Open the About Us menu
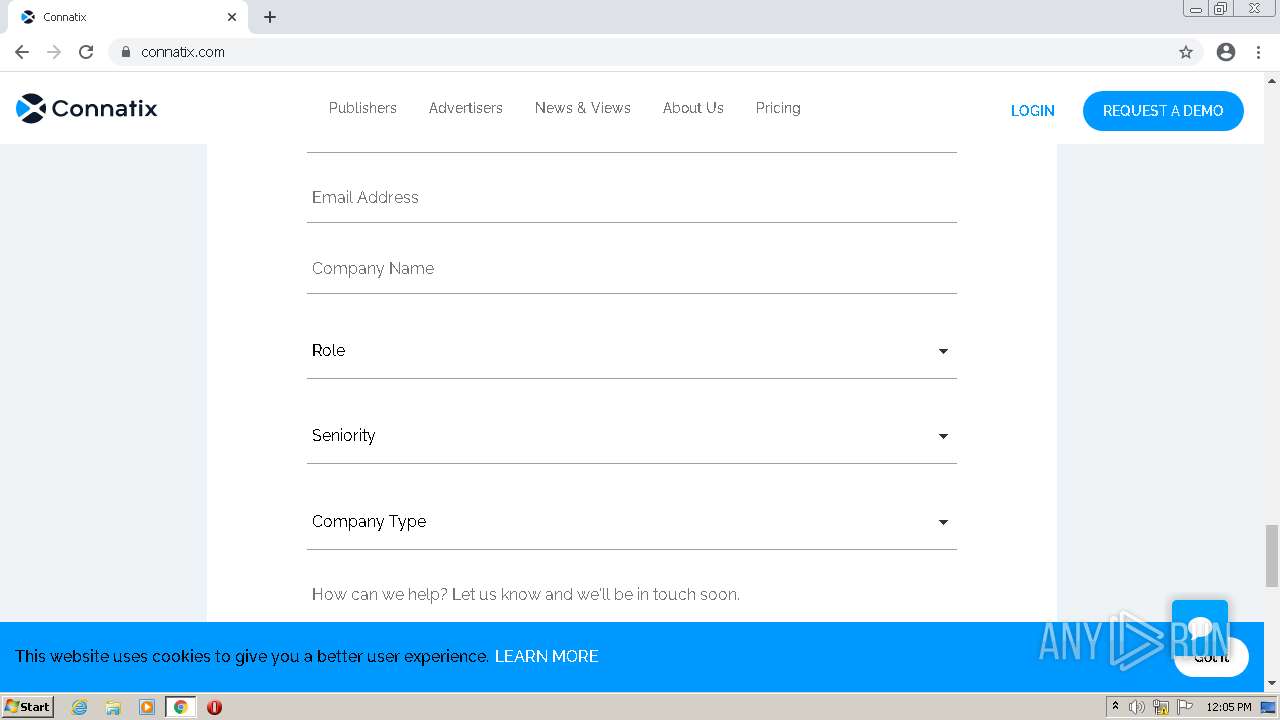1280x720 pixels. tap(693, 108)
